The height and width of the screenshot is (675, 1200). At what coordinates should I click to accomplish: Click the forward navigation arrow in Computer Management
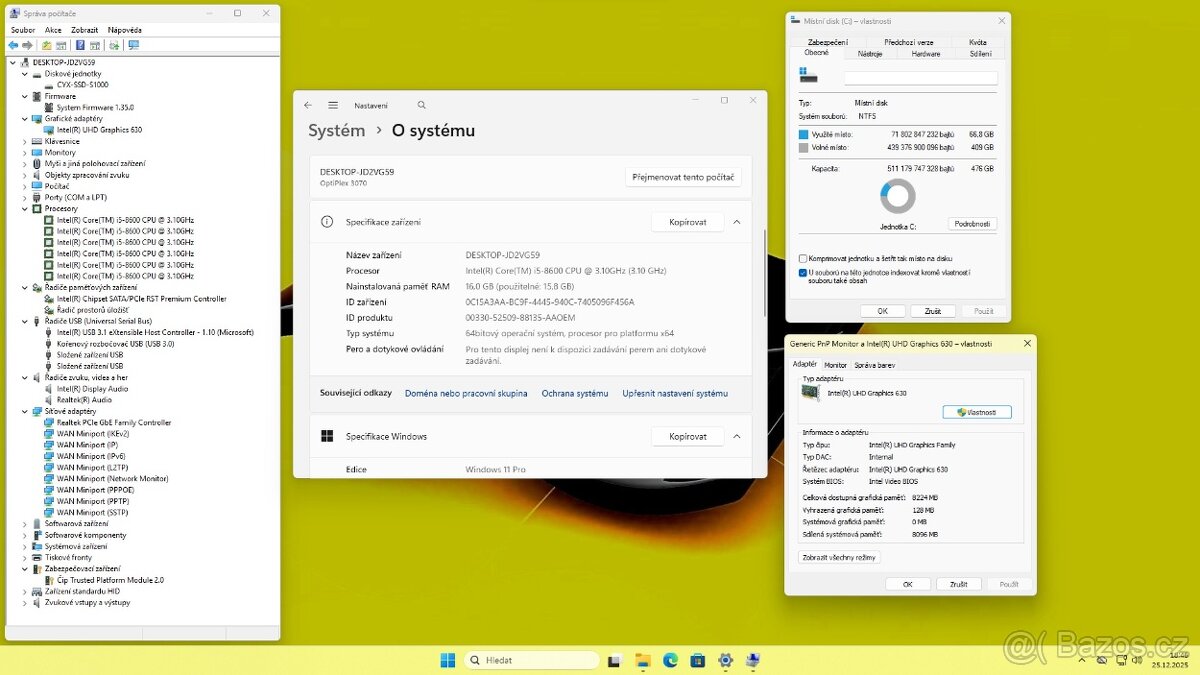point(27,45)
